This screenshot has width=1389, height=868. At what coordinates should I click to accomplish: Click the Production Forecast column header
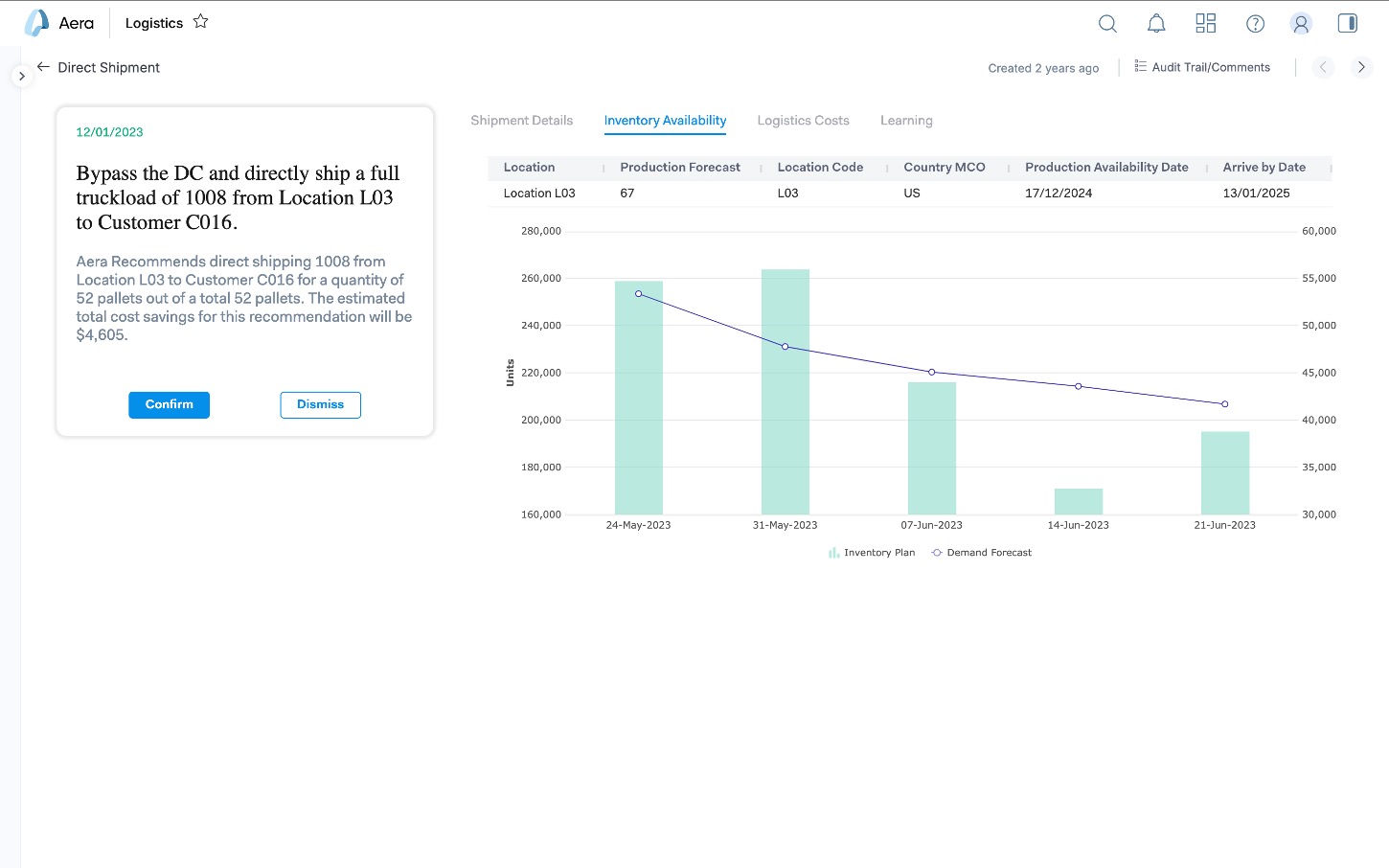[x=680, y=168]
